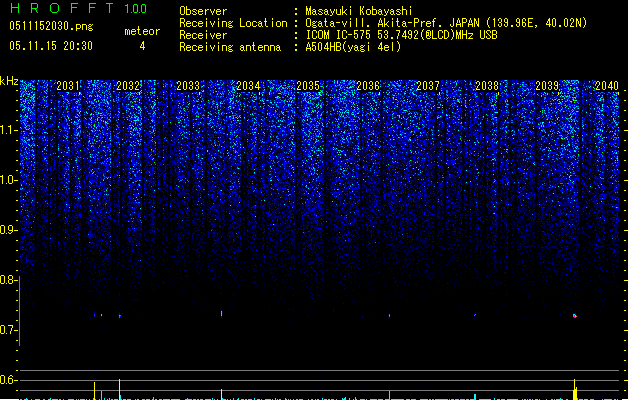Click the 2033 time marker
The image size is (629, 400).
188,86
